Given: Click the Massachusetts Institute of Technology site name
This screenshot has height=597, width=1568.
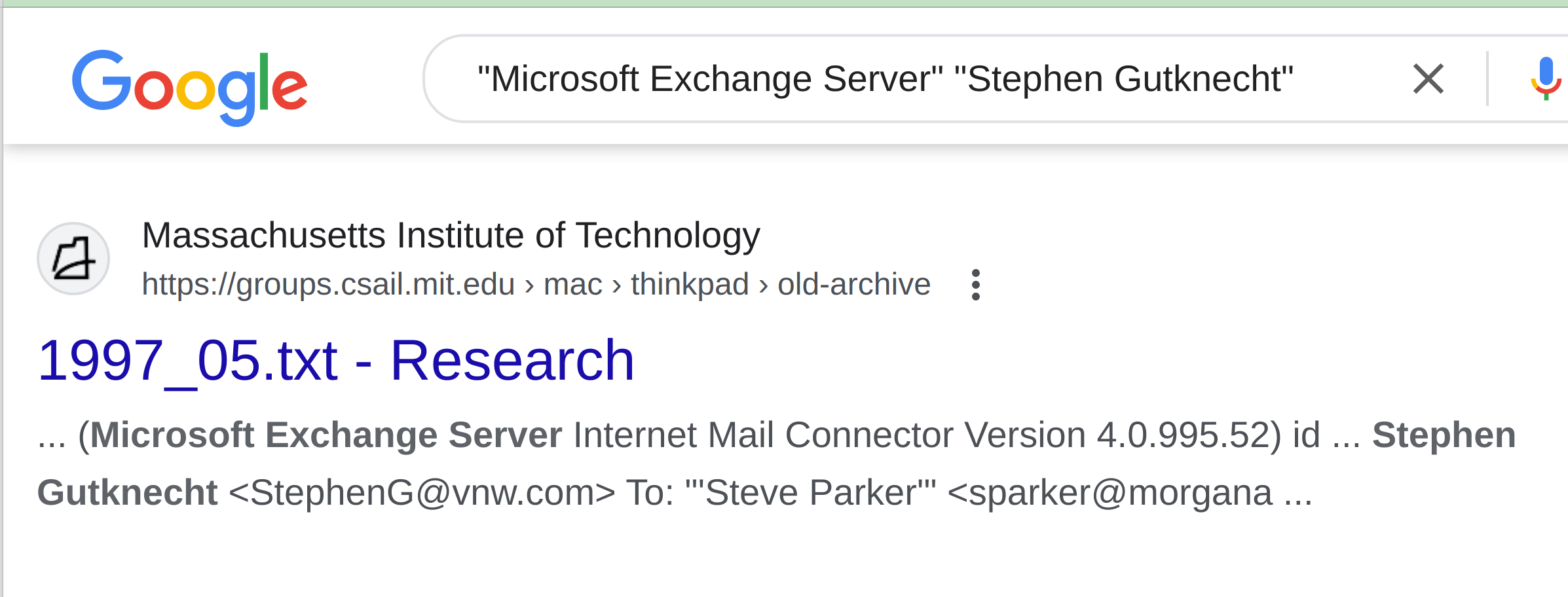Looking at the screenshot, I should click(451, 235).
